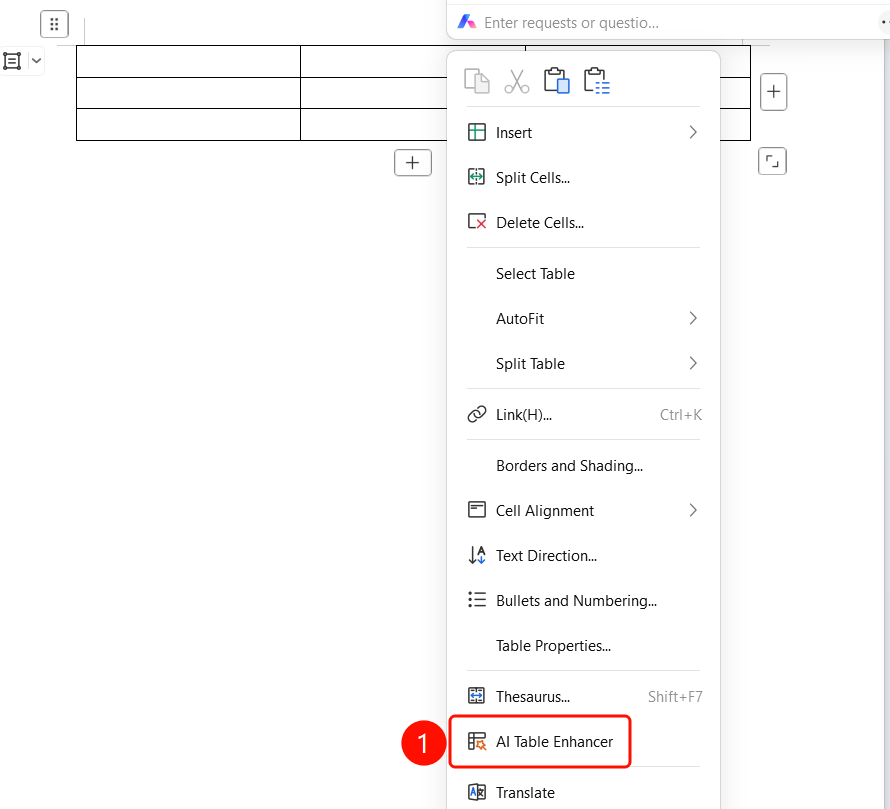Click the layout options icon beside table
This screenshot has height=809, width=890.
12,61
